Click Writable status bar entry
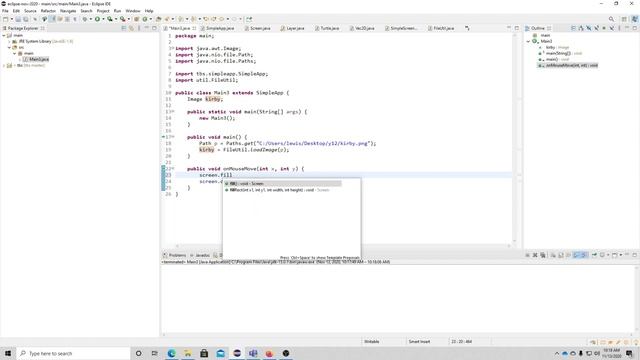The width and height of the screenshot is (640, 360). tap(371, 342)
